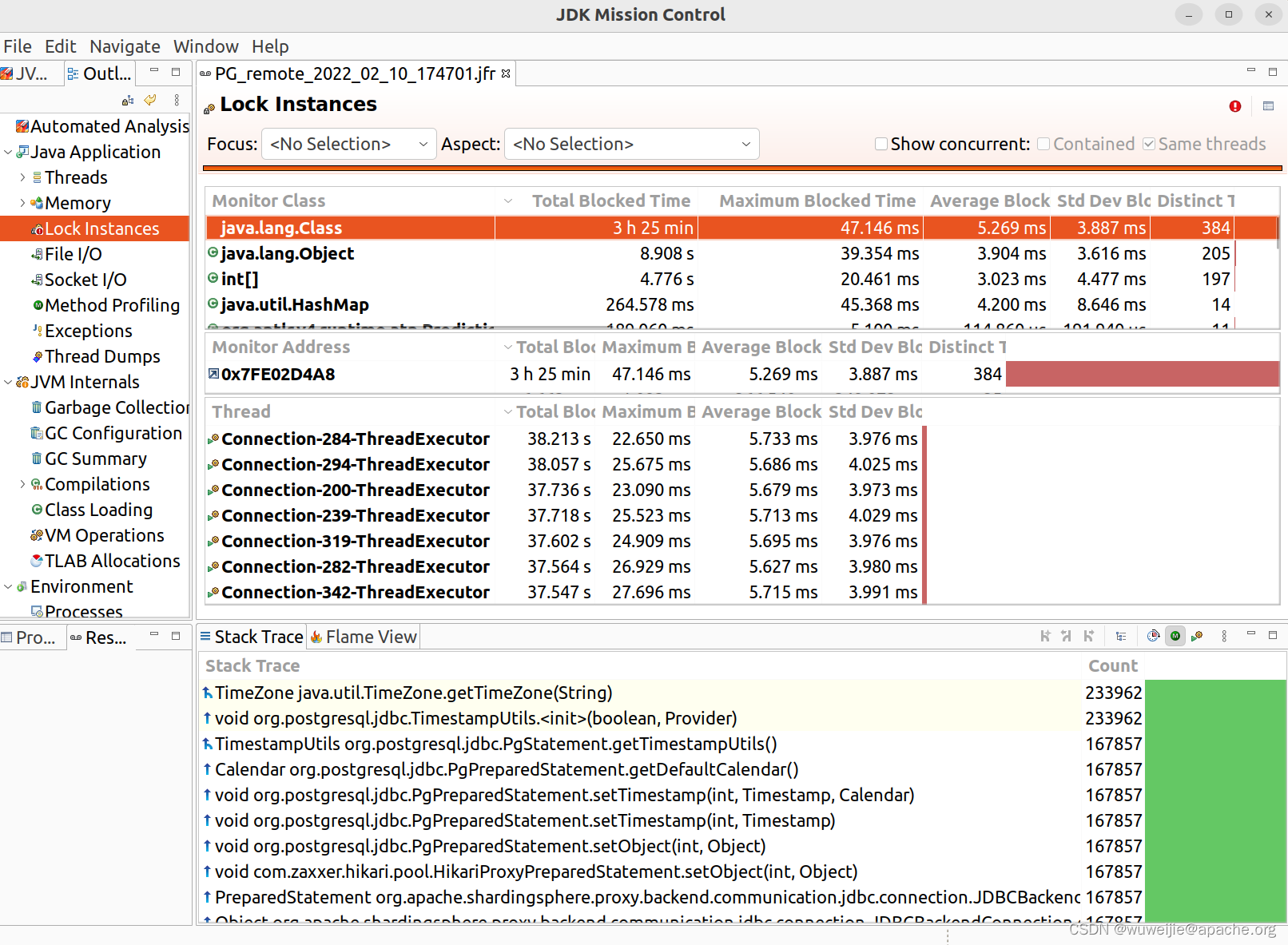Open the Socket I/O page
This screenshot has height=945, width=1288.
79,280
